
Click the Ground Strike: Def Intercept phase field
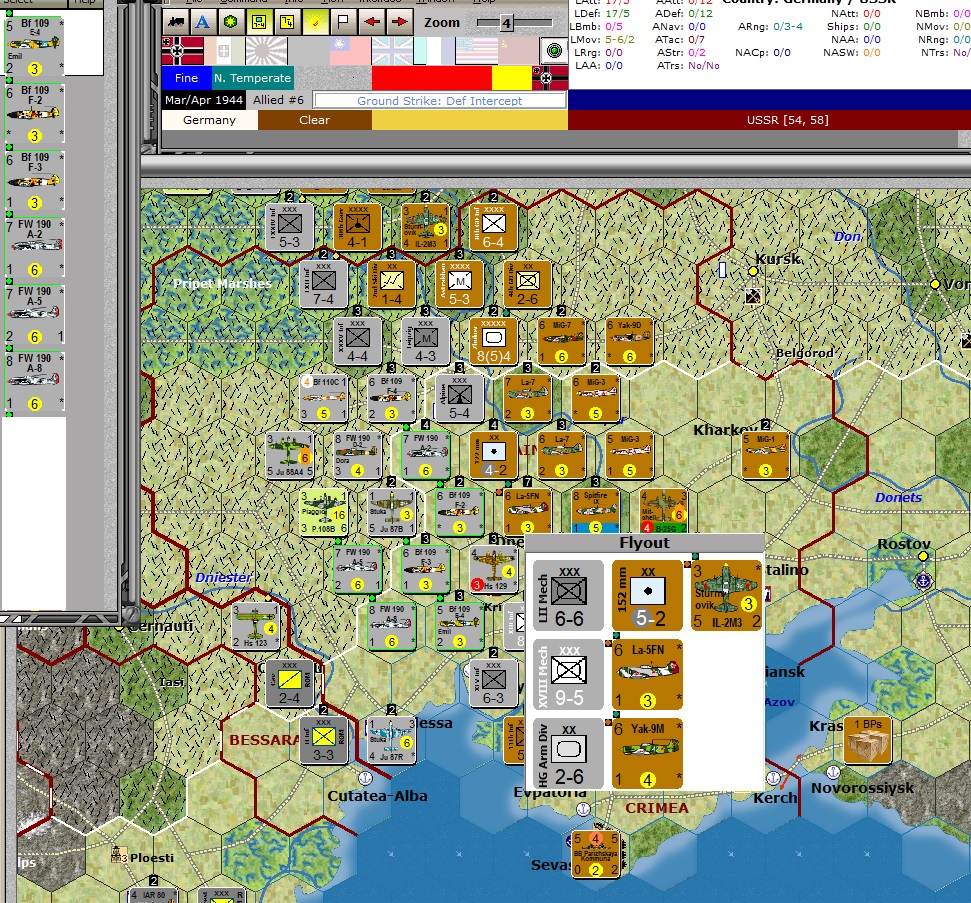[x=439, y=100]
